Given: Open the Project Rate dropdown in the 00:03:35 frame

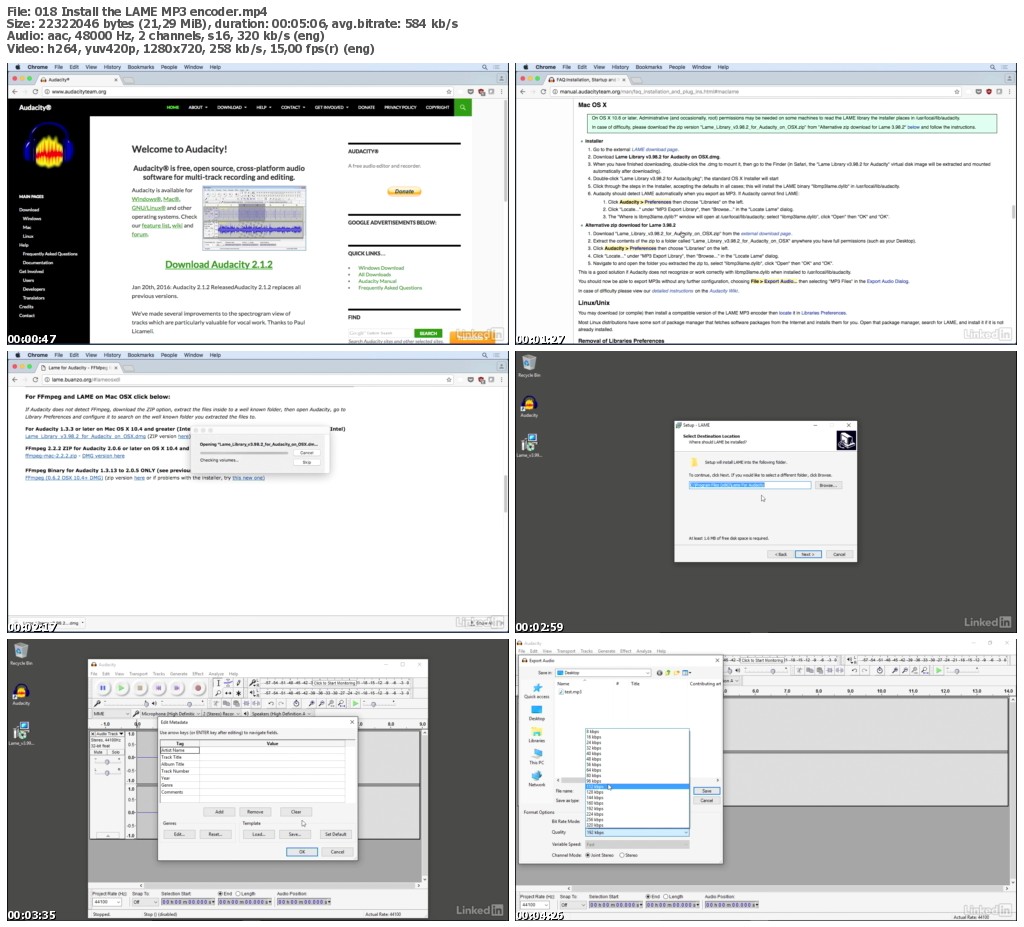Looking at the screenshot, I should click(x=107, y=902).
